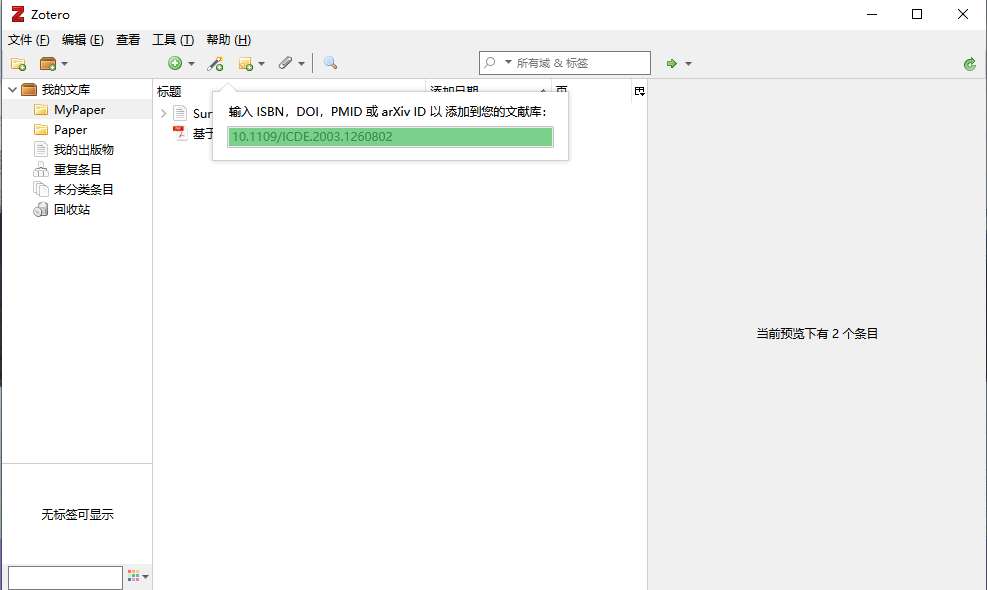The height and width of the screenshot is (590, 987).
Task: Select the PDF item starting with 基于
Action: (x=202, y=133)
